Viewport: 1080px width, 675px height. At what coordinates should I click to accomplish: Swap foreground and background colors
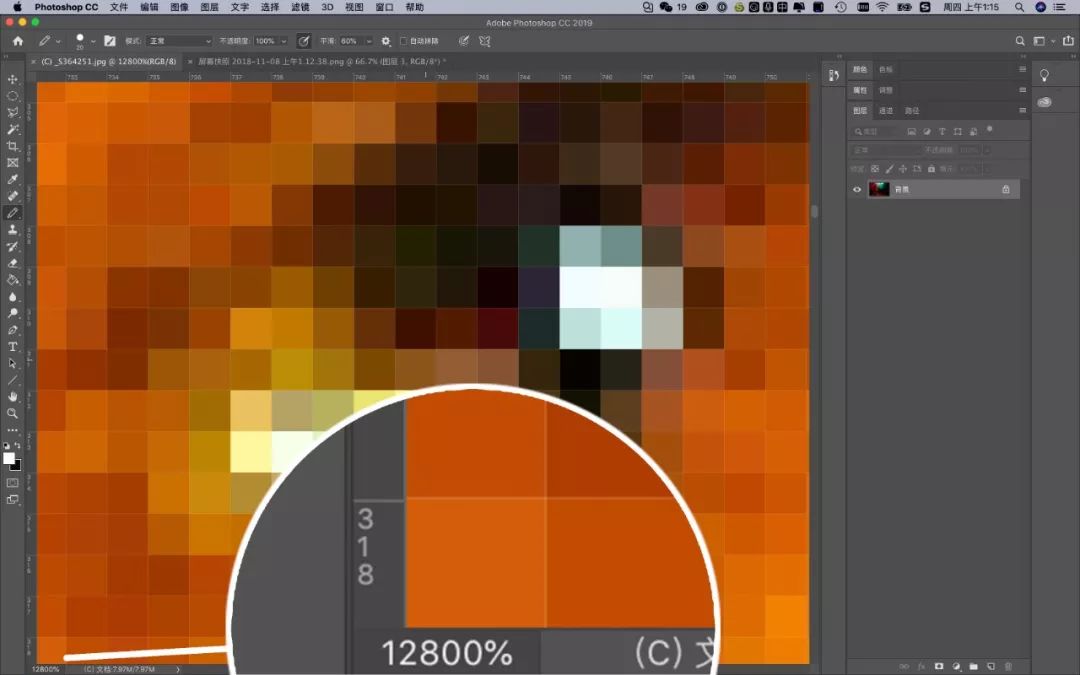(17, 446)
